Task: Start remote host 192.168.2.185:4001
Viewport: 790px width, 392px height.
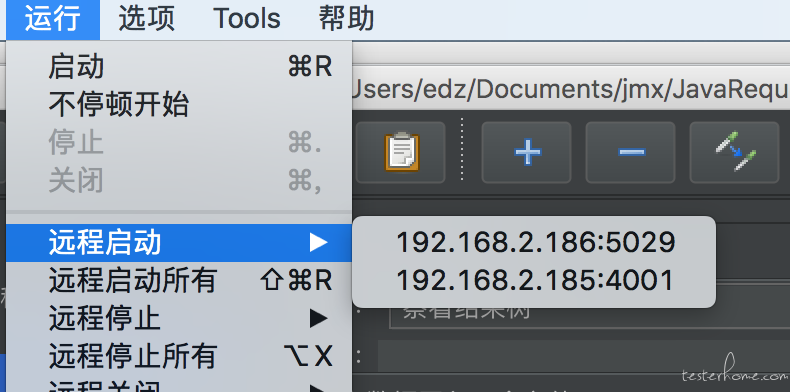Action: click(x=534, y=280)
